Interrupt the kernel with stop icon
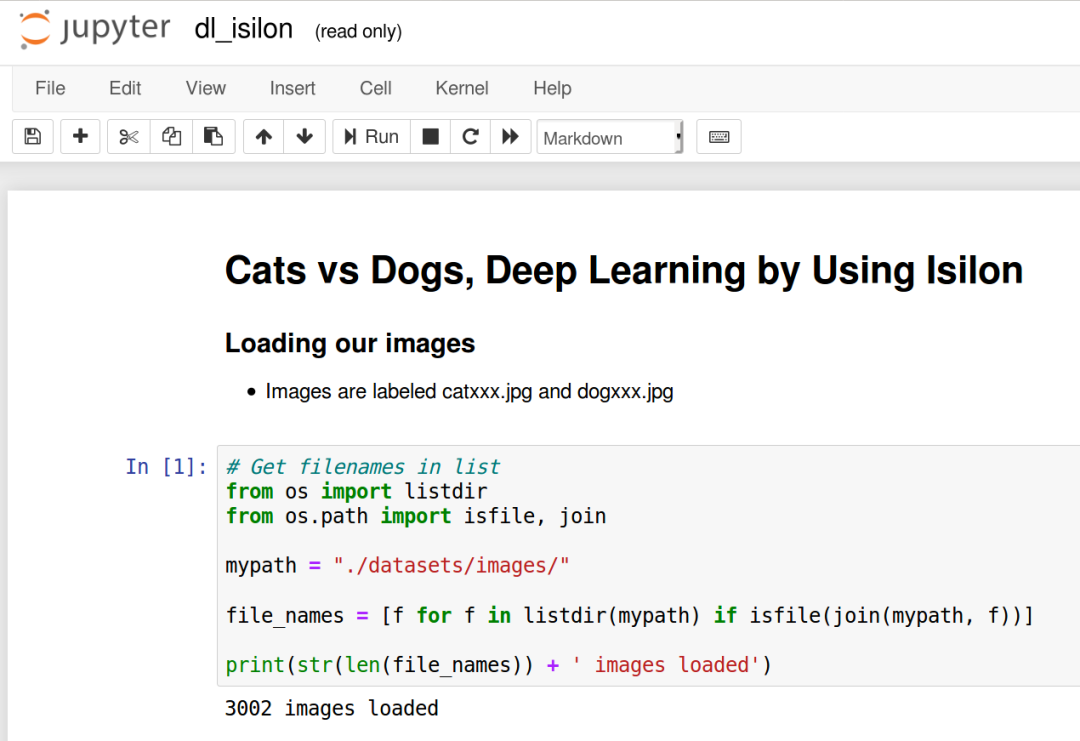Image resolution: width=1080 pixels, height=741 pixels. [x=430, y=136]
